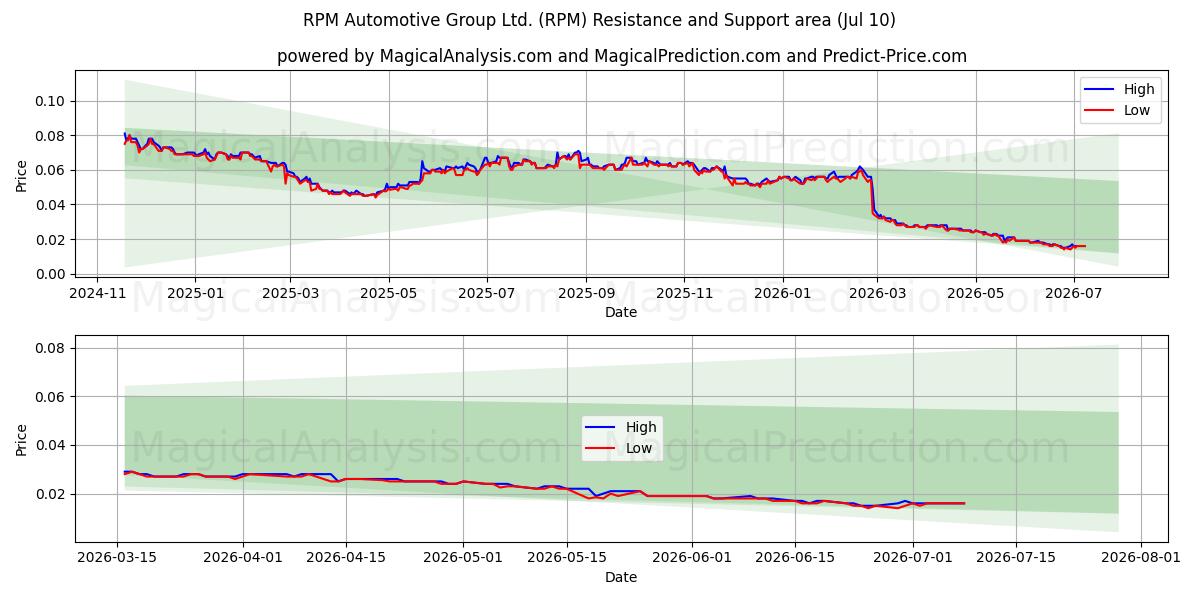
Task: Click the '2025-09' tick label on top chart
Action: coord(586,294)
